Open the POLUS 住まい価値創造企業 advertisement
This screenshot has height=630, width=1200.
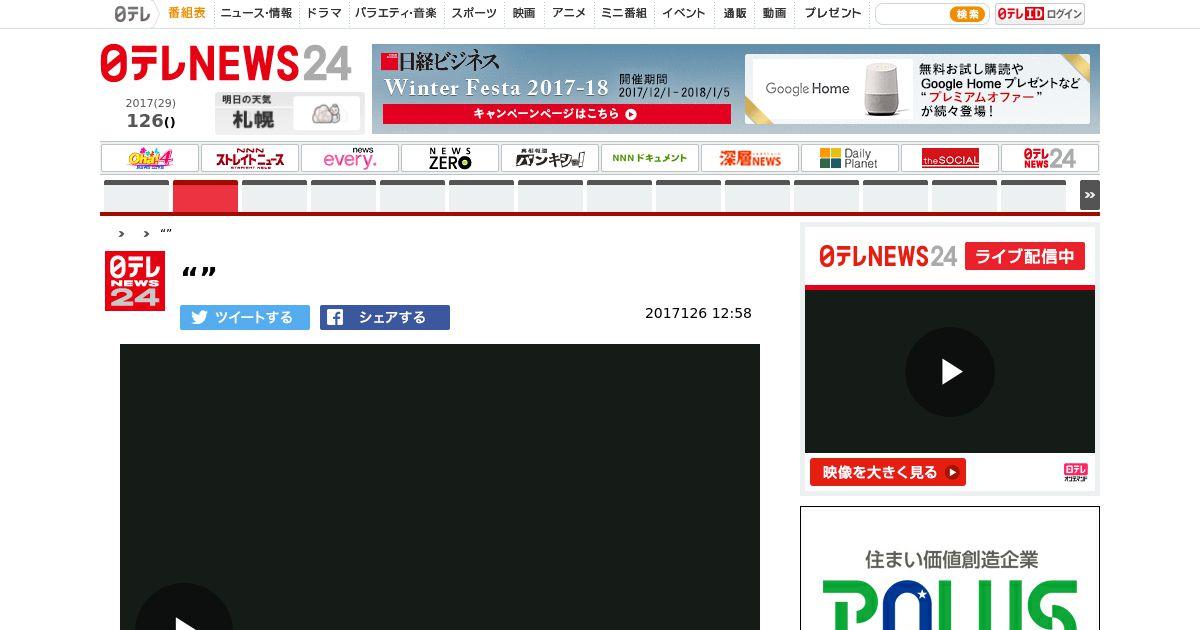[x=950, y=568]
